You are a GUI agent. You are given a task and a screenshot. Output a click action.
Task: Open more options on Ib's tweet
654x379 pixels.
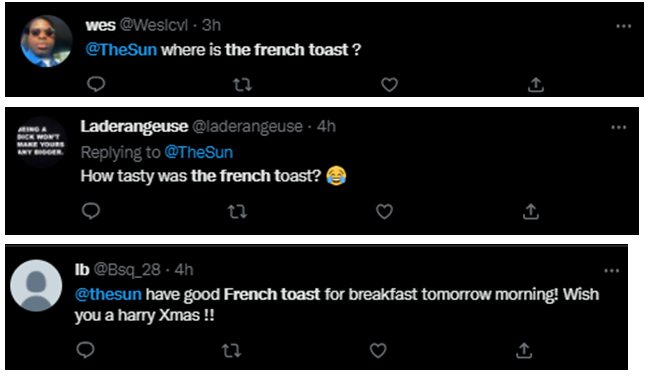[612, 271]
